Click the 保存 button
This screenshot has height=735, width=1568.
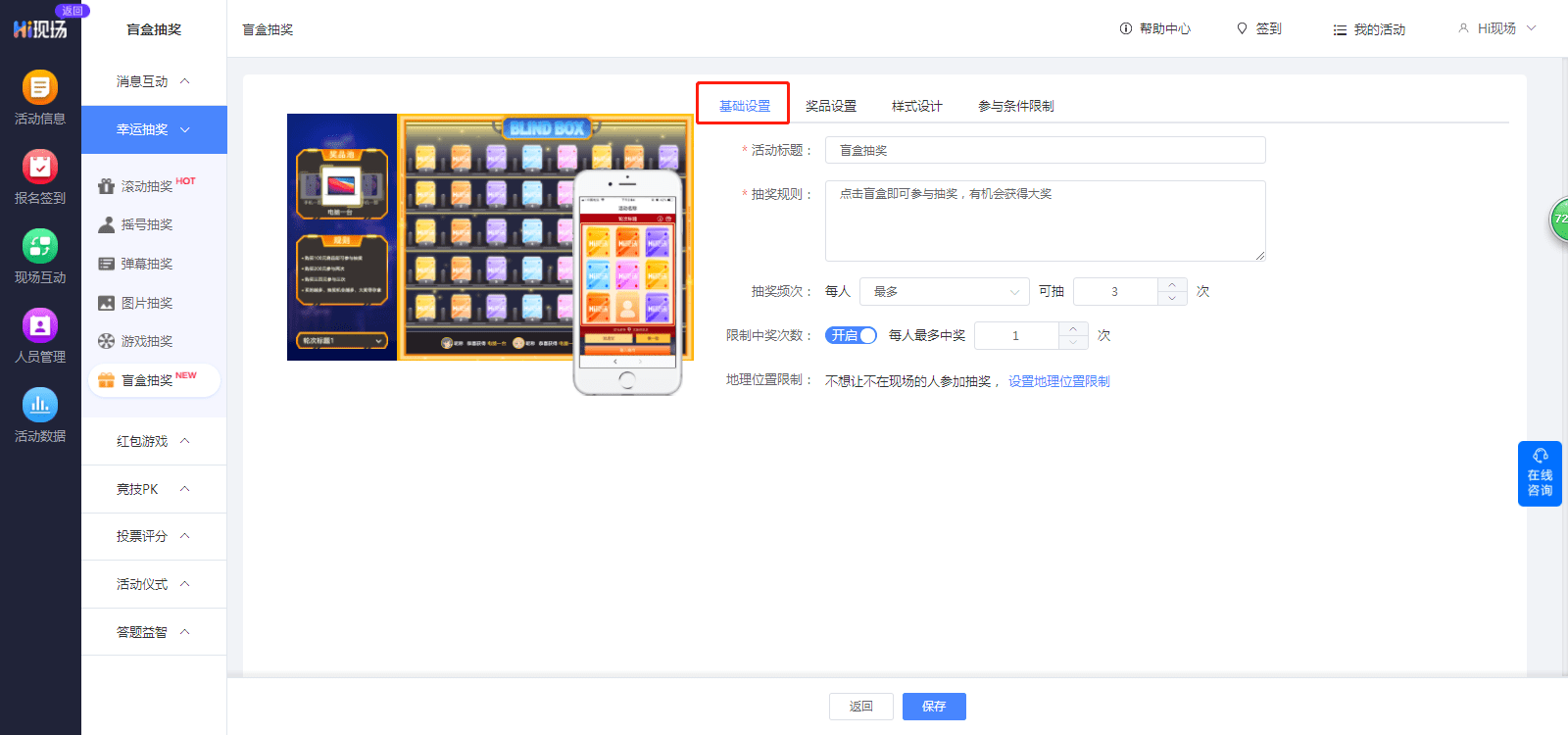[x=934, y=707]
